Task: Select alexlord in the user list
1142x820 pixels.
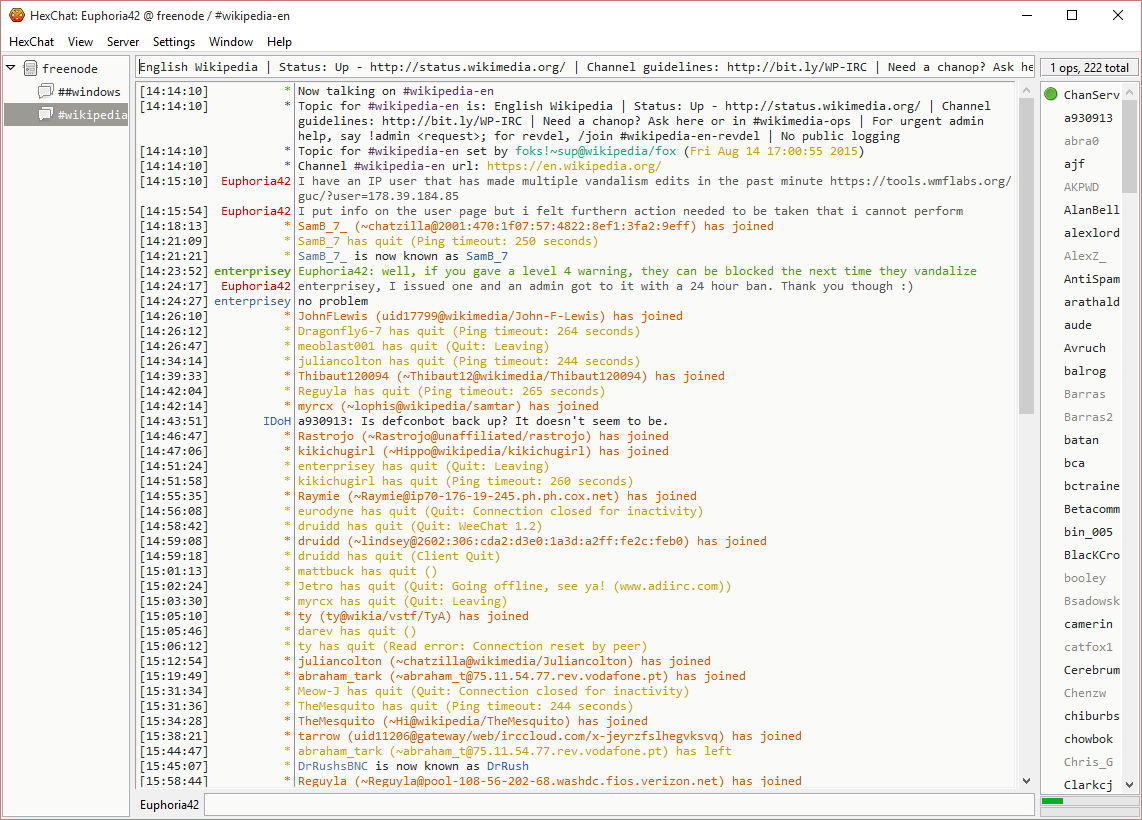Action: [x=1091, y=233]
